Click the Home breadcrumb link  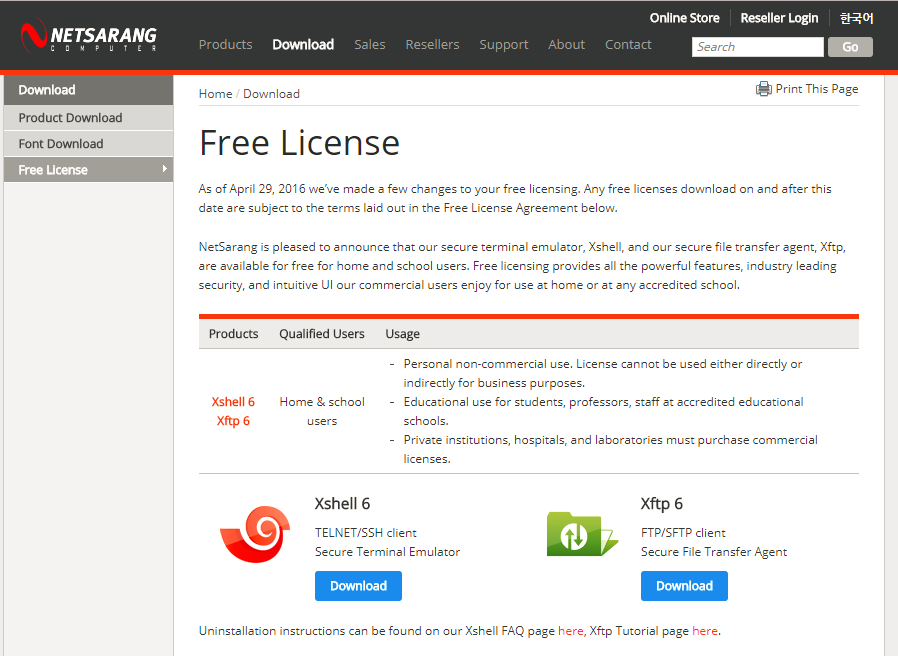pyautogui.click(x=215, y=94)
